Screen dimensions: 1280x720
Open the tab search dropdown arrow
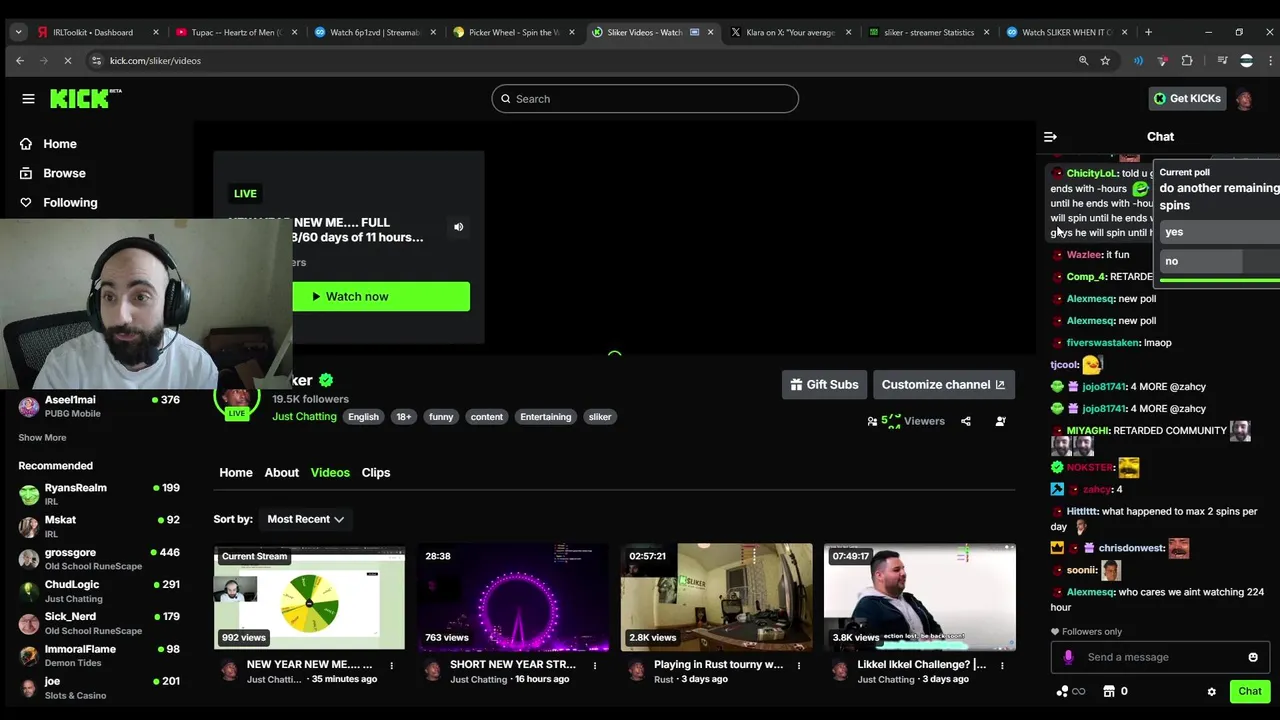coord(18,32)
